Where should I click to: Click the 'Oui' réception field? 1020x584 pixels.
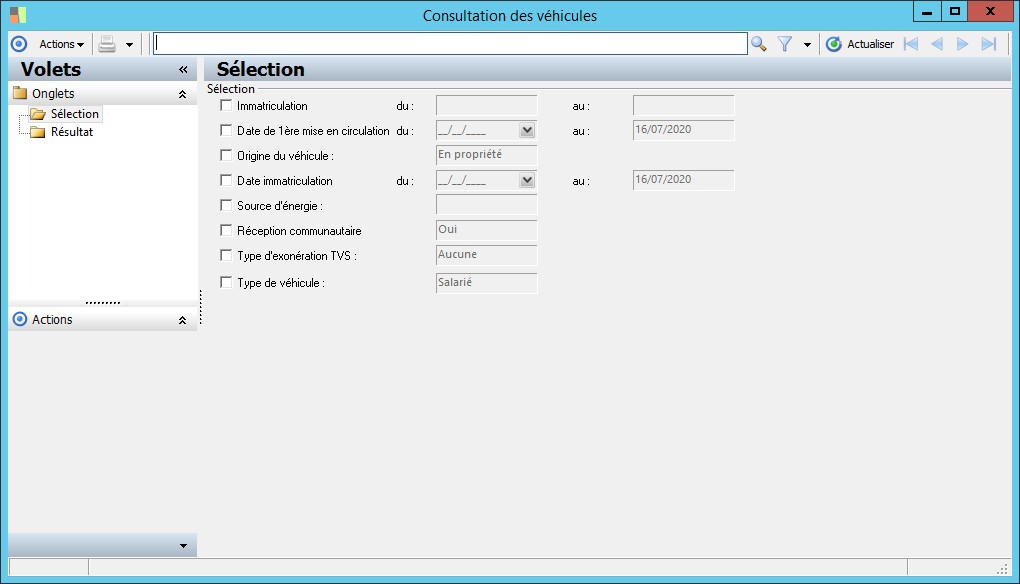(487, 230)
